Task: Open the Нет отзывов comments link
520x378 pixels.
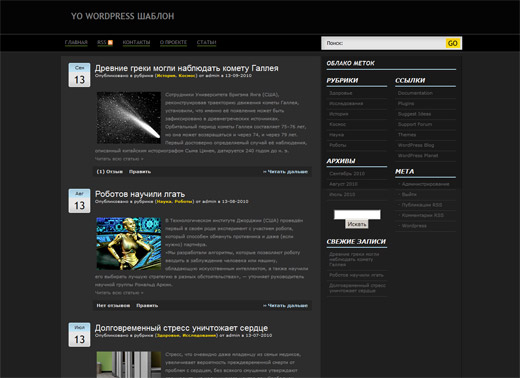Action: [x=113, y=306]
